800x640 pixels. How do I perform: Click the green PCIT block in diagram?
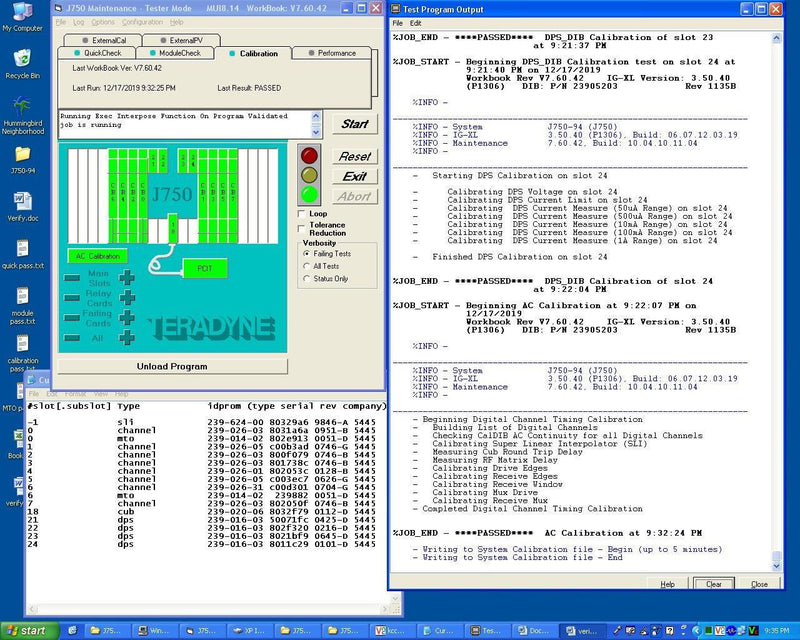point(203,268)
